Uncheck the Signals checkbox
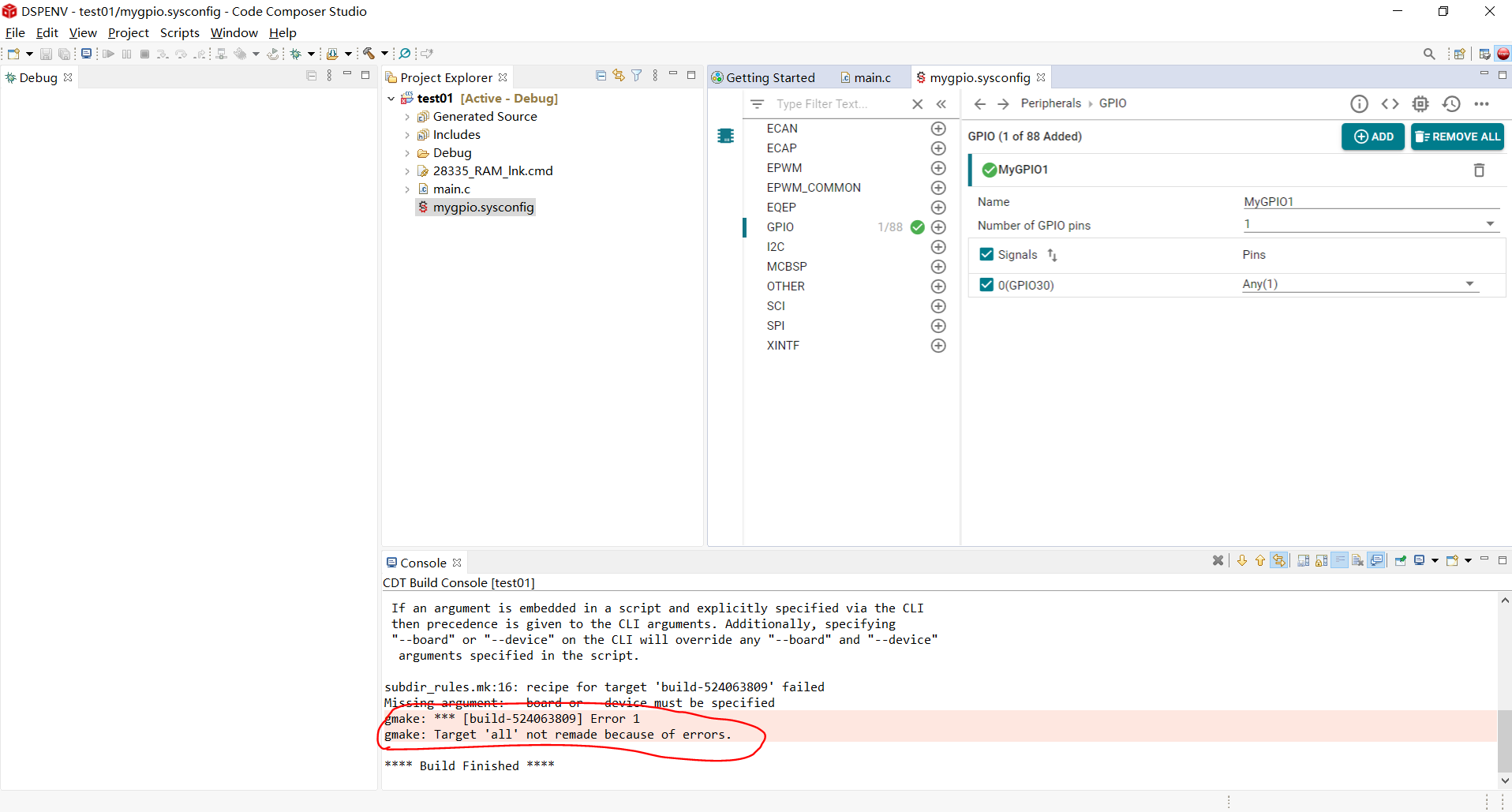The height and width of the screenshot is (812, 1512). [986, 254]
